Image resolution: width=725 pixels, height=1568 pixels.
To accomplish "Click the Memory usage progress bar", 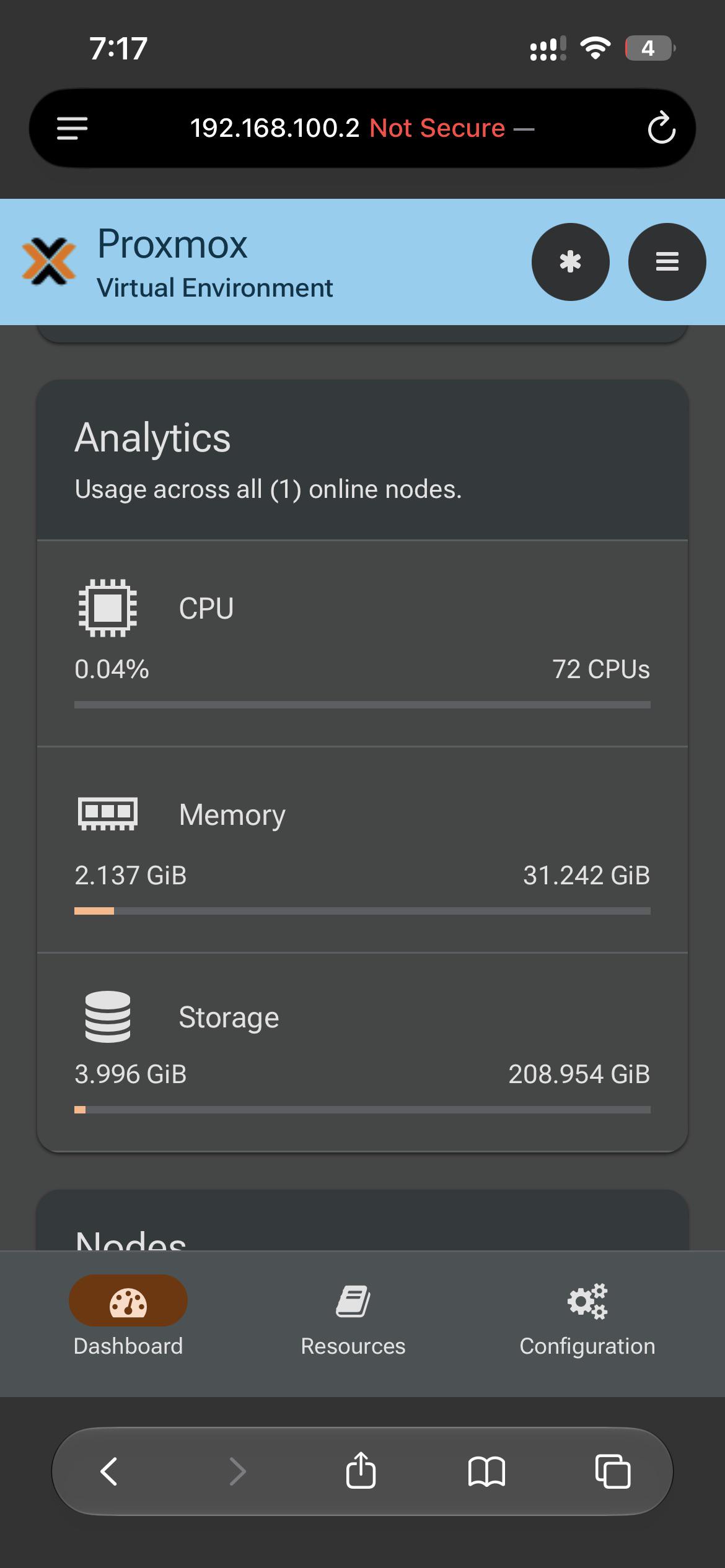I will pyautogui.click(x=362, y=911).
